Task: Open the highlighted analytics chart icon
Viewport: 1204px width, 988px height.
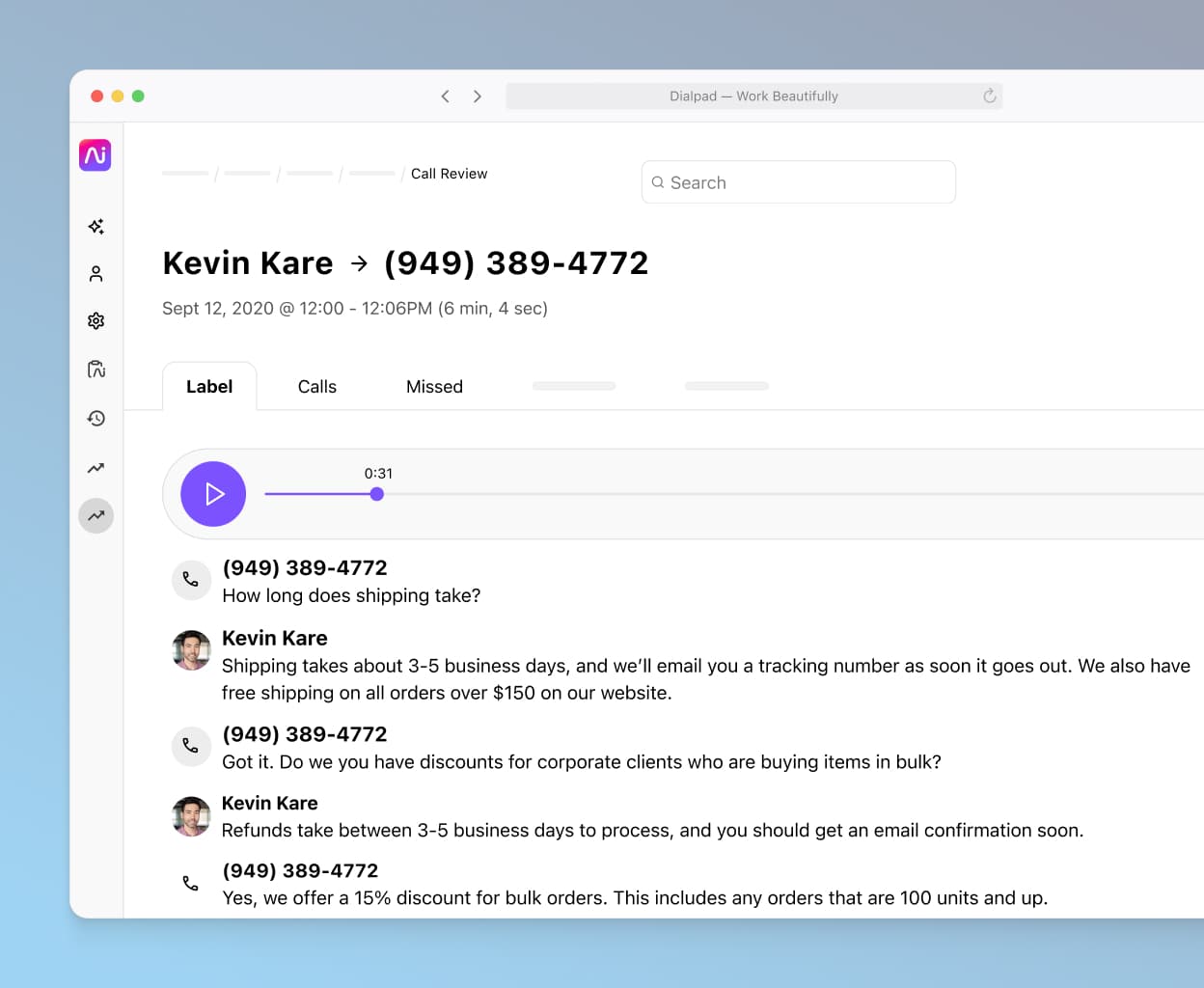Action: coord(95,515)
